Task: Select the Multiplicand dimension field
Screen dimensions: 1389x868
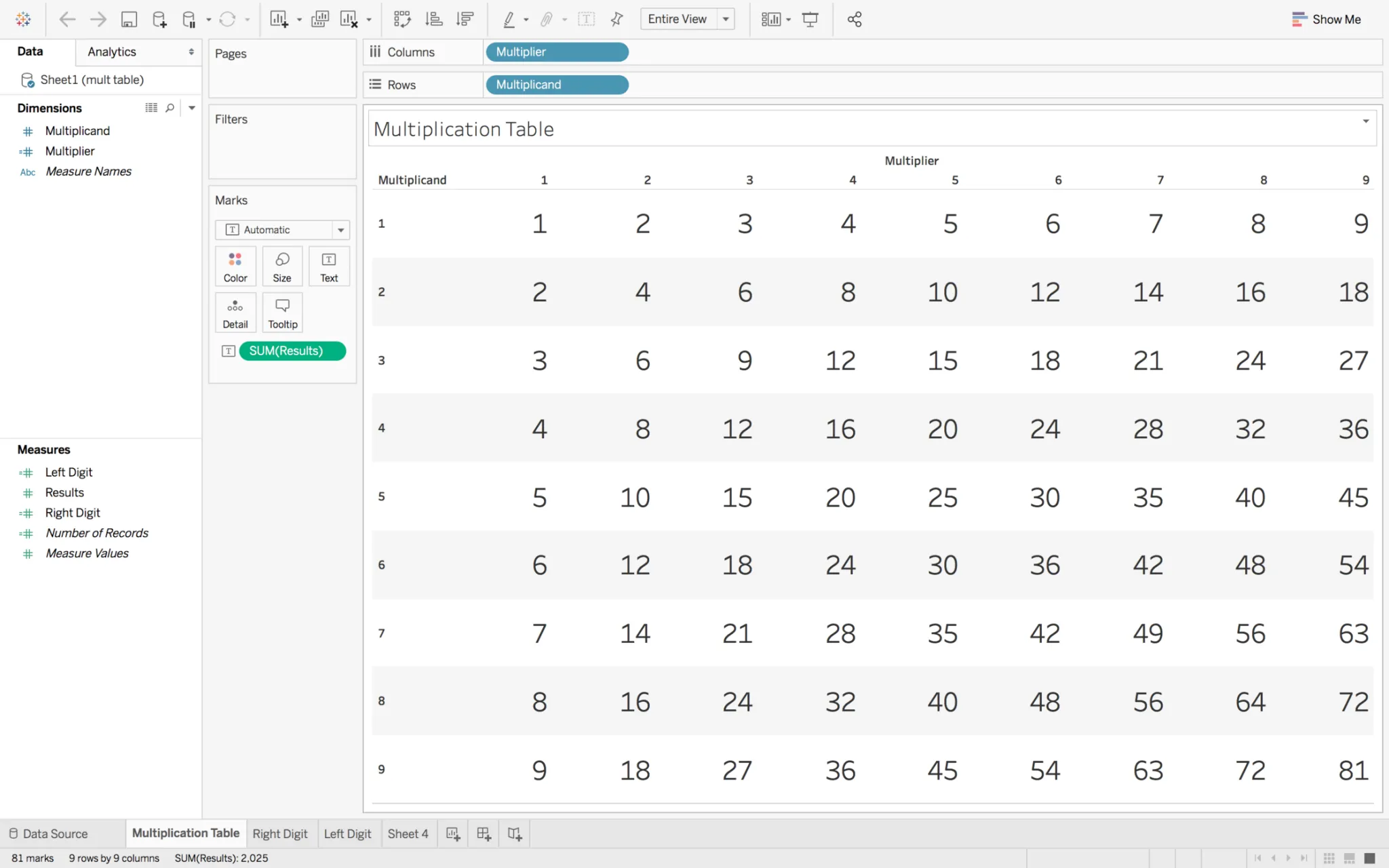Action: [77, 131]
